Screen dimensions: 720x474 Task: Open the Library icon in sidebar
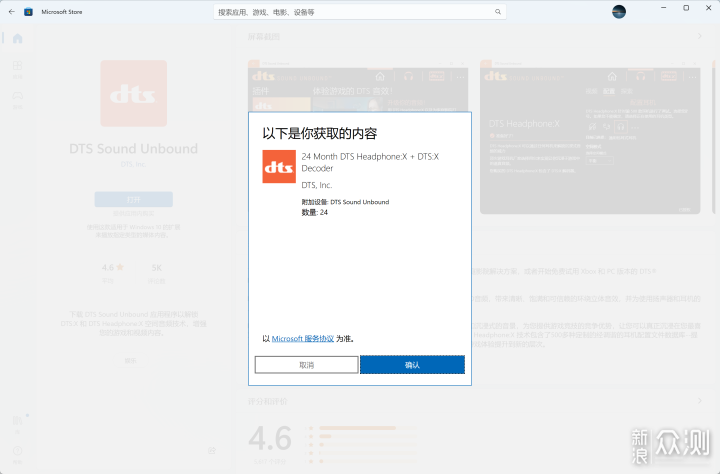(17, 423)
